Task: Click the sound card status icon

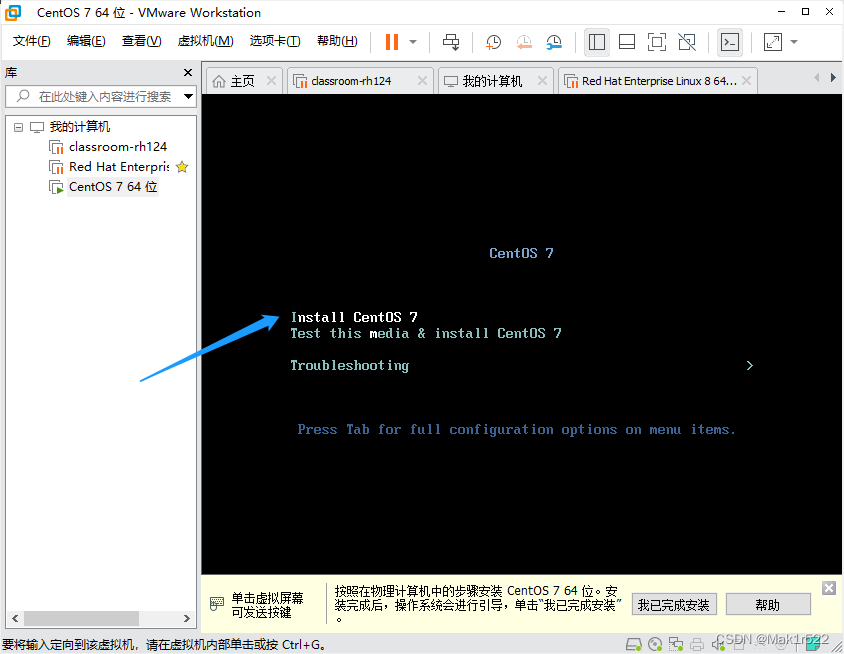Action: [x=718, y=644]
